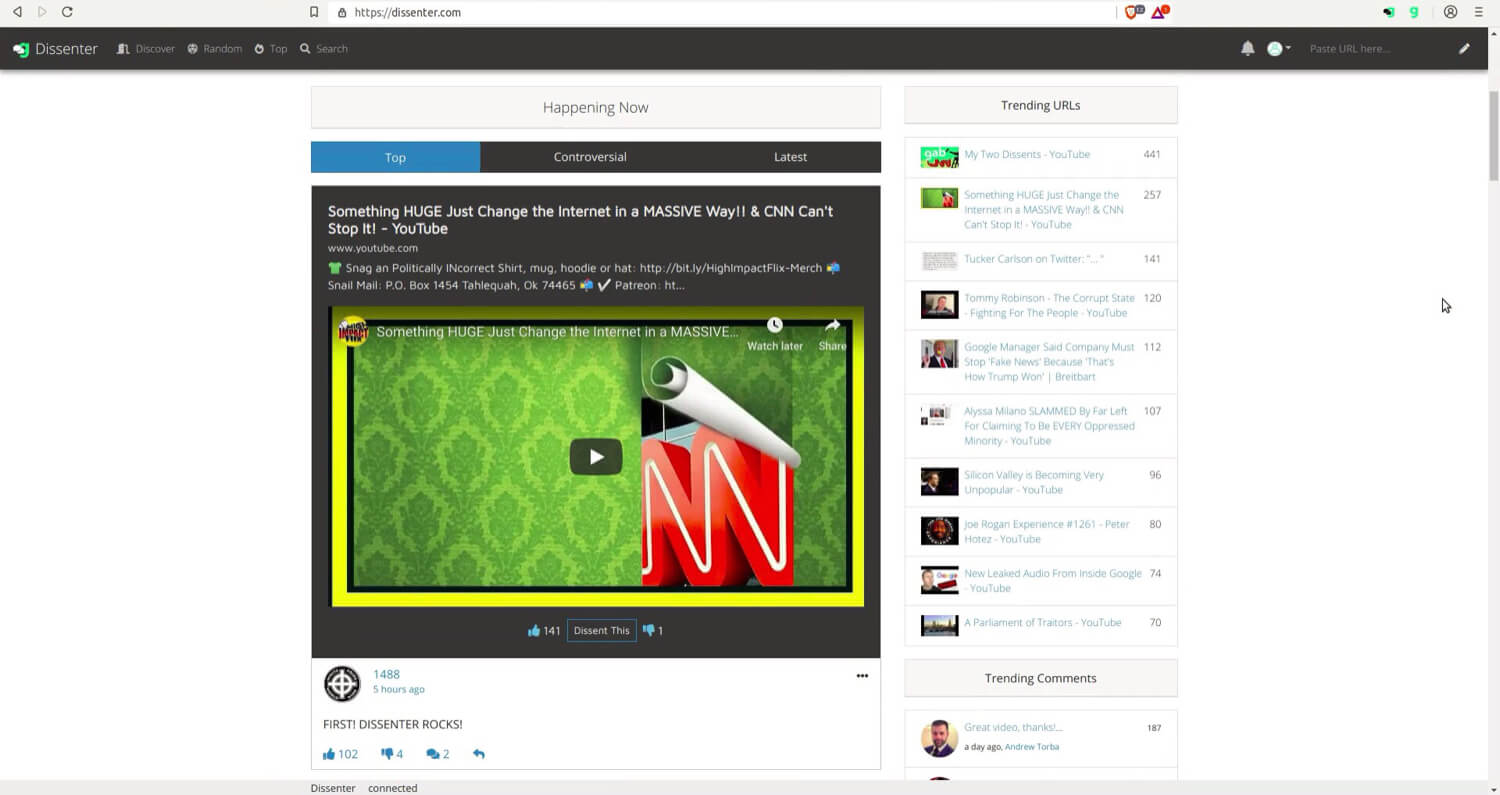Open New Leaked Audio From Inside Google
This screenshot has width=1500, height=795.
tap(1053, 580)
